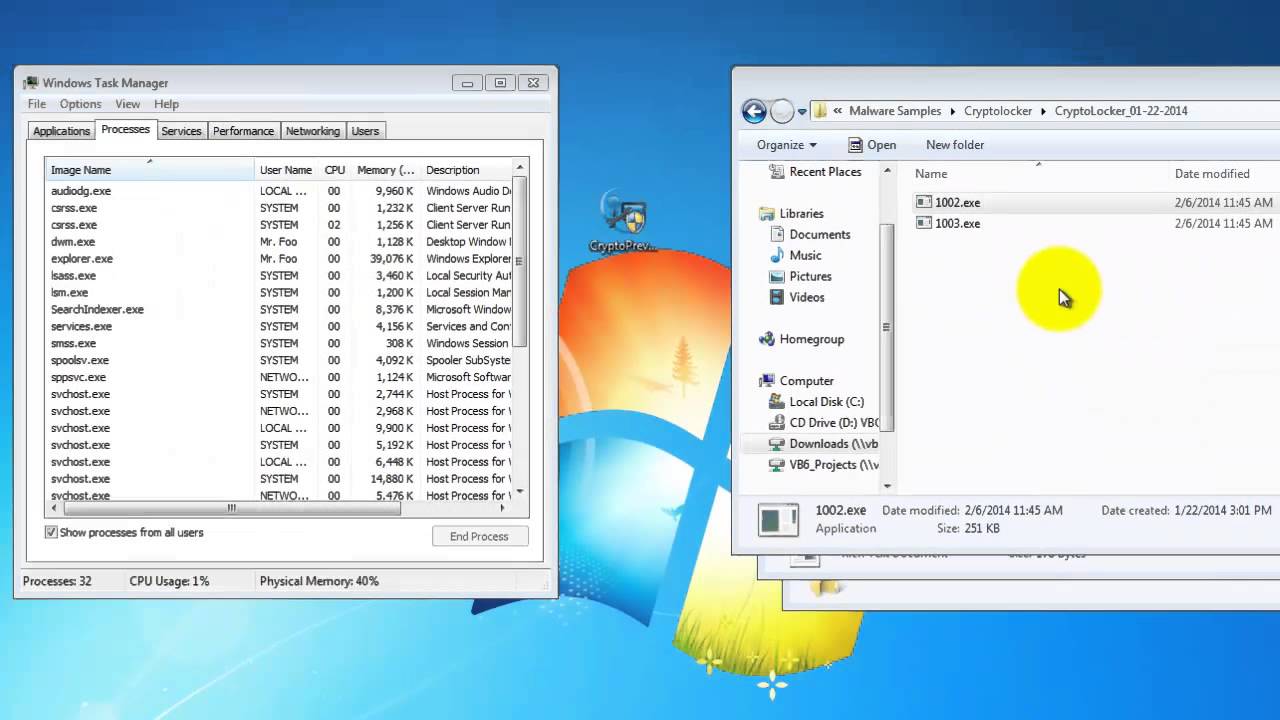Image resolution: width=1280 pixels, height=720 pixels.
Task: Select the smss.exe process row
Action: click(x=279, y=343)
